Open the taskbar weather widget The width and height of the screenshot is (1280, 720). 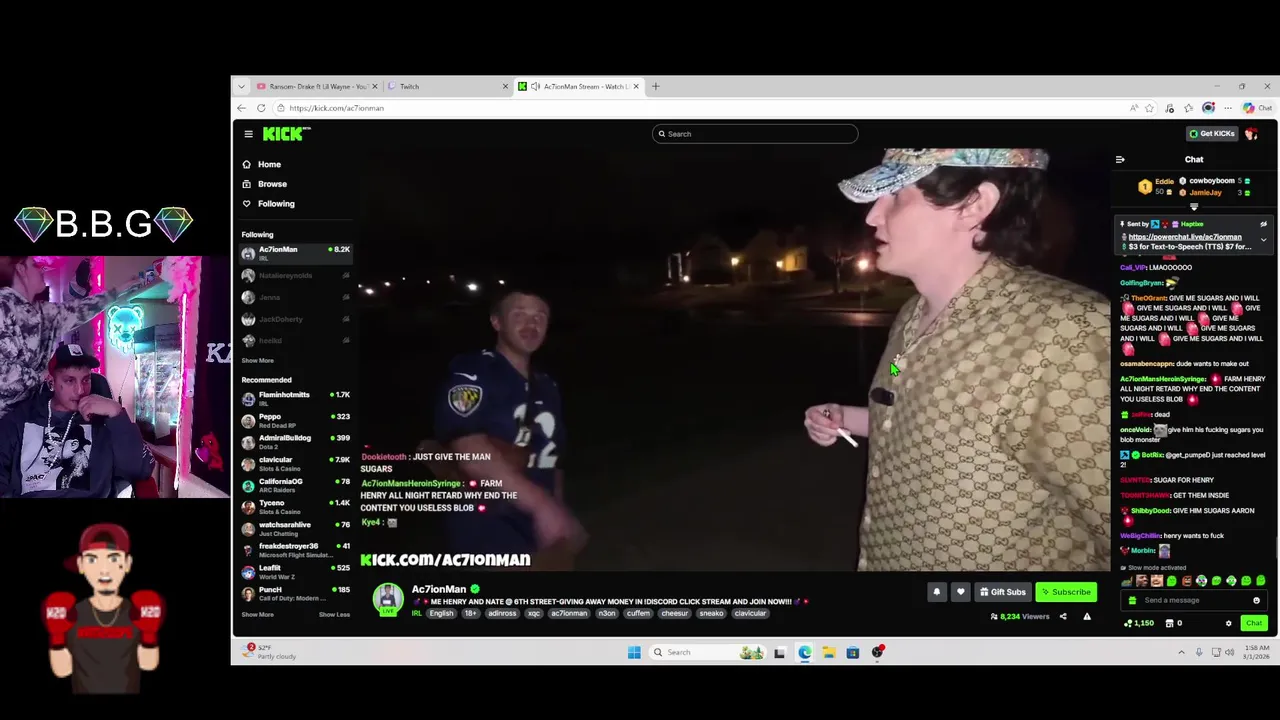point(271,652)
